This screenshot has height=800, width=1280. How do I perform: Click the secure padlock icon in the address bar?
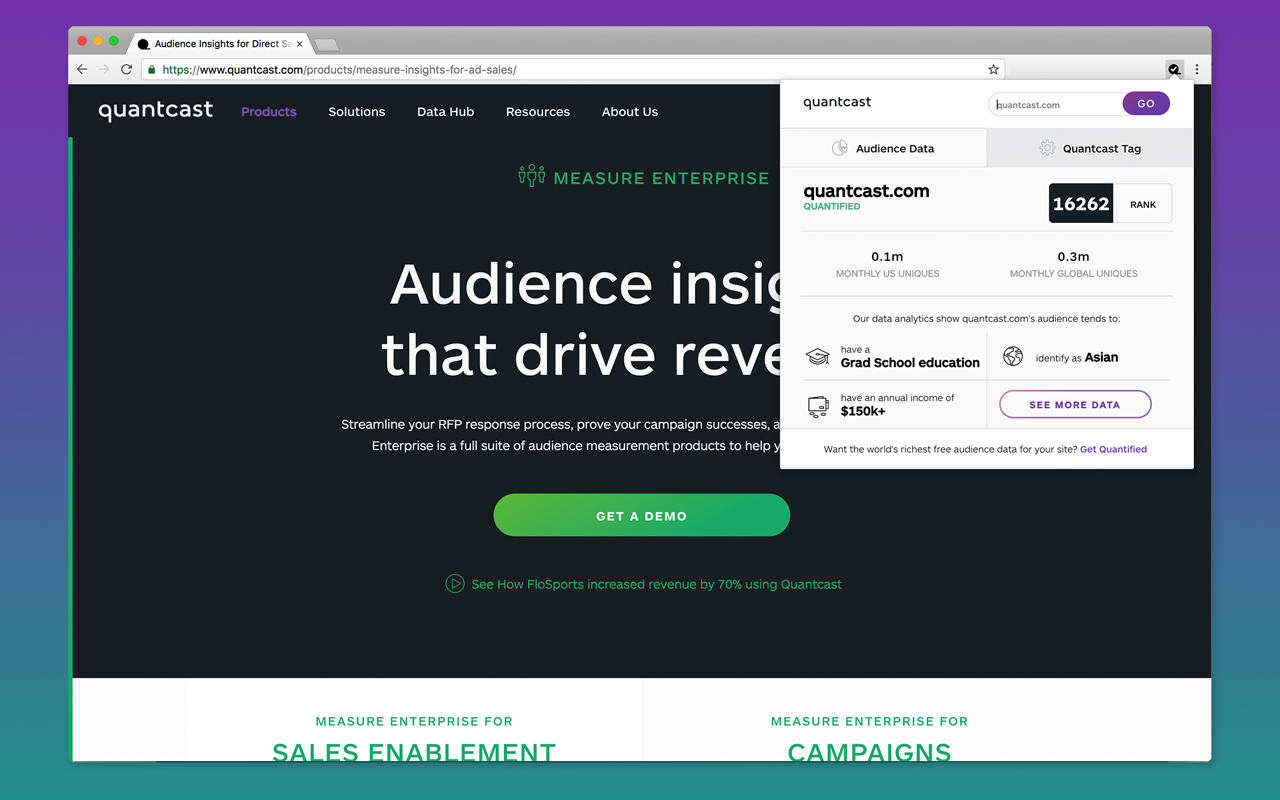[151, 70]
